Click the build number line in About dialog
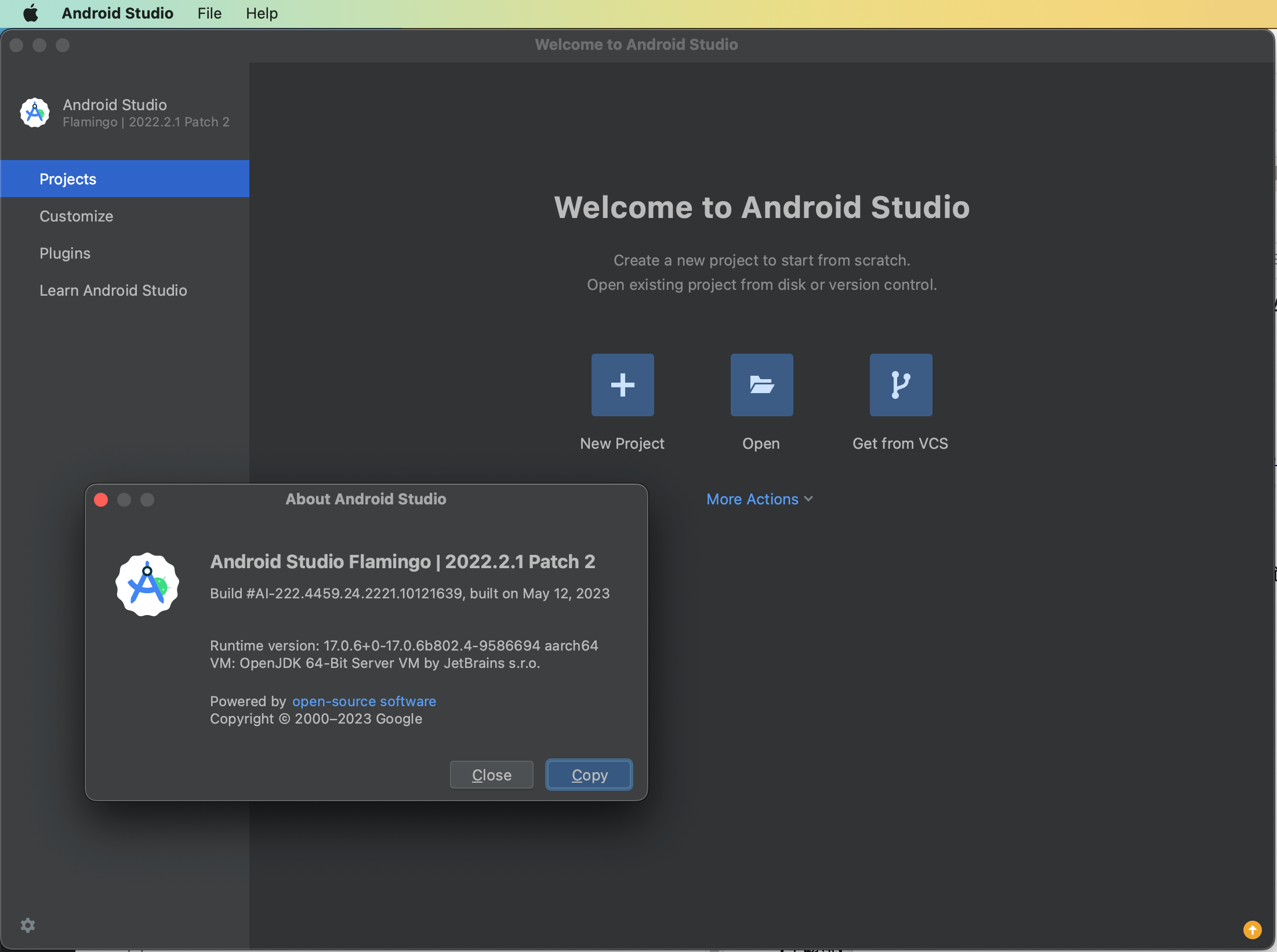 click(409, 593)
